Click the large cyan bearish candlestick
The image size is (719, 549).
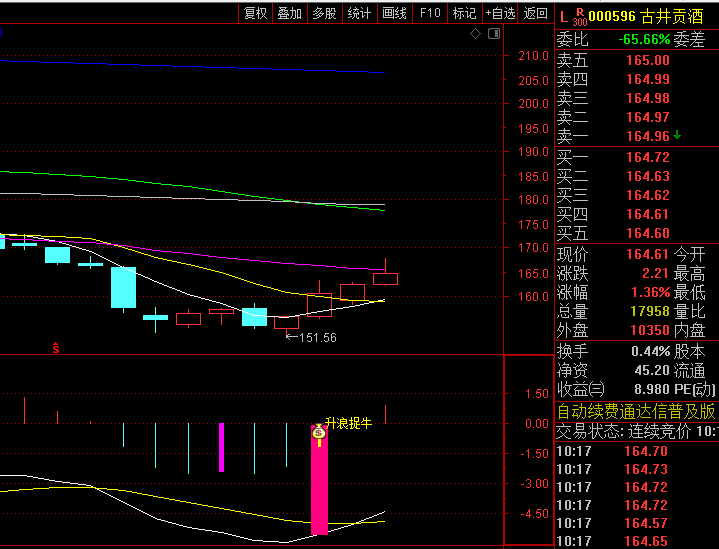[x=123, y=288]
